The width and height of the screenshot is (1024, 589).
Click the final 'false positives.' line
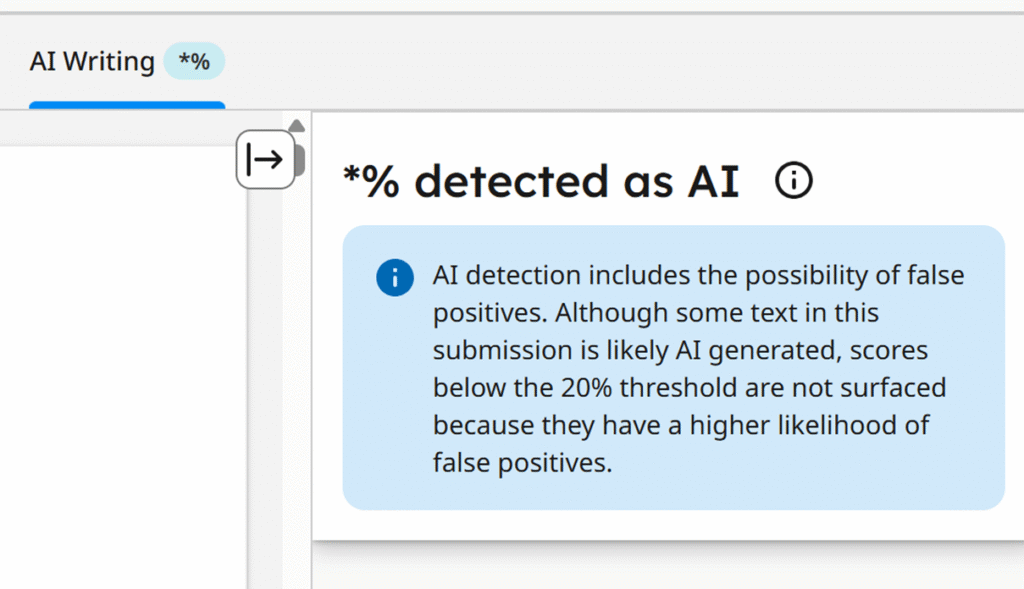coord(521,462)
